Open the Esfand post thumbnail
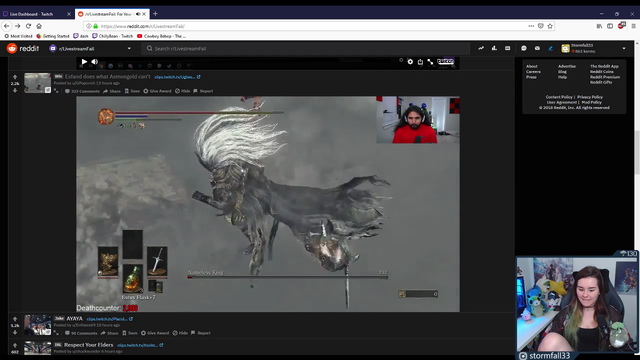The width and height of the screenshot is (640, 360). pyautogui.click(x=38, y=83)
